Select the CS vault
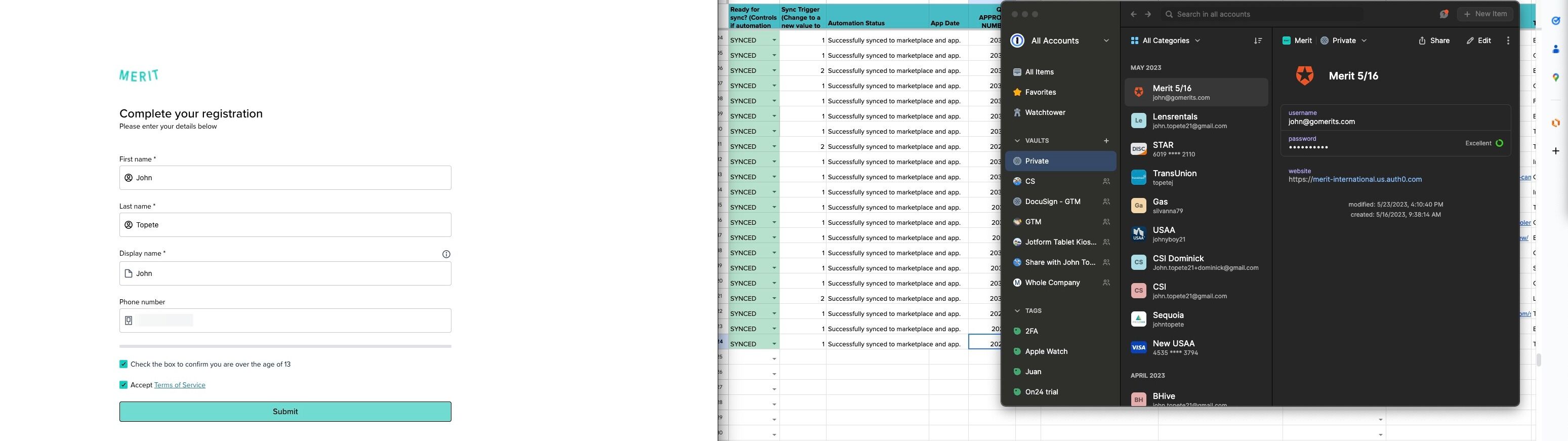 click(x=1061, y=182)
